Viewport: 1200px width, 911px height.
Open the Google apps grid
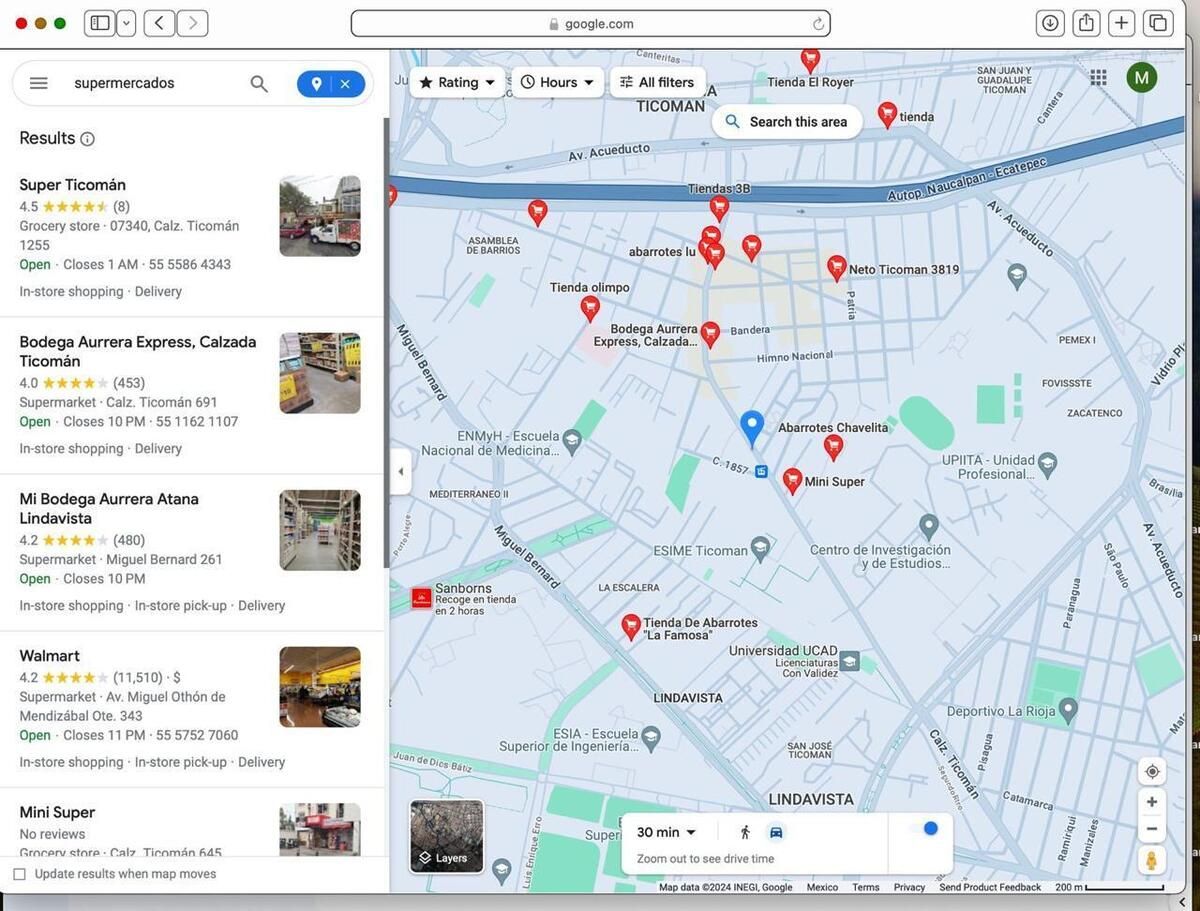click(1098, 78)
